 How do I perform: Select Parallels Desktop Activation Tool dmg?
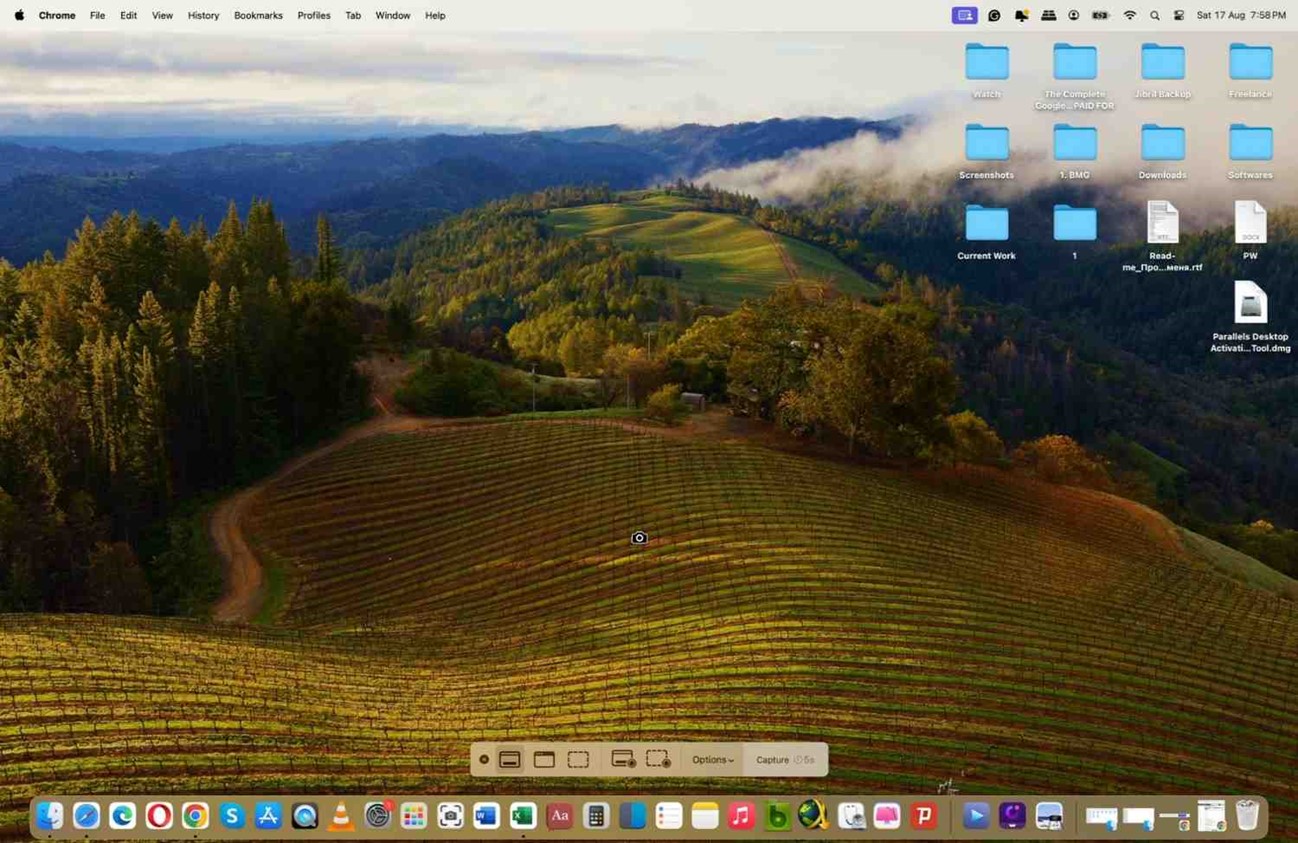[1251, 317]
